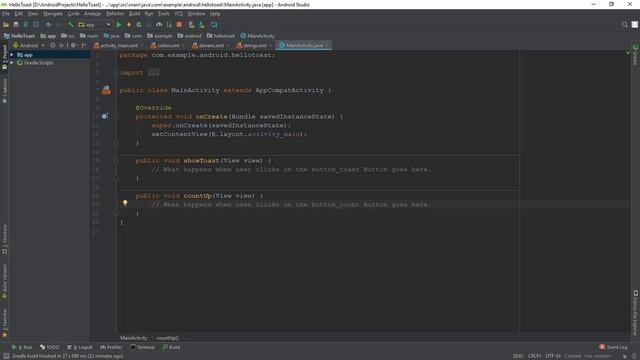Click hellotoast folder in breadcrumb bar
Screen dimensions: 640x360
(220, 36)
